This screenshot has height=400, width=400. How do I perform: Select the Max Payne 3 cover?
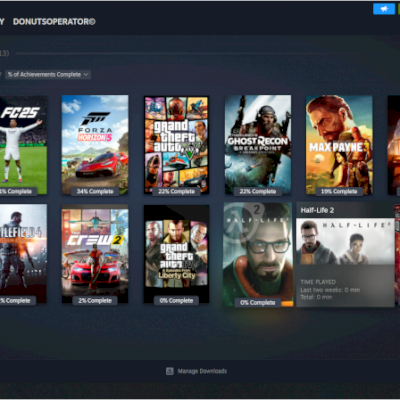pos(339,145)
